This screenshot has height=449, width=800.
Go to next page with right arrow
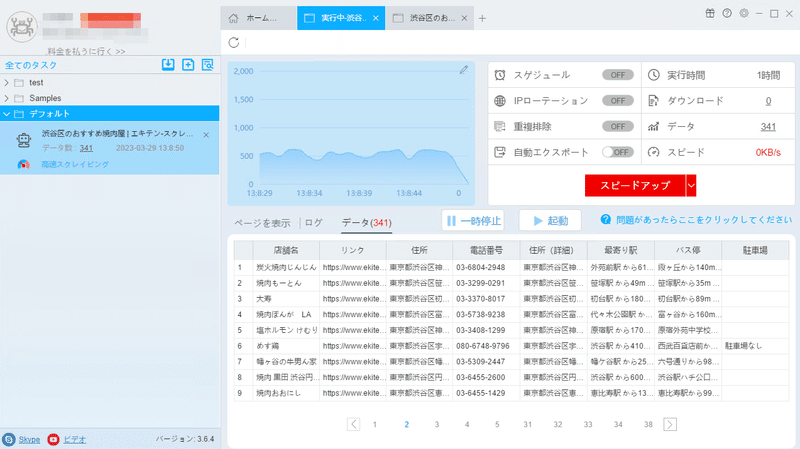click(670, 424)
